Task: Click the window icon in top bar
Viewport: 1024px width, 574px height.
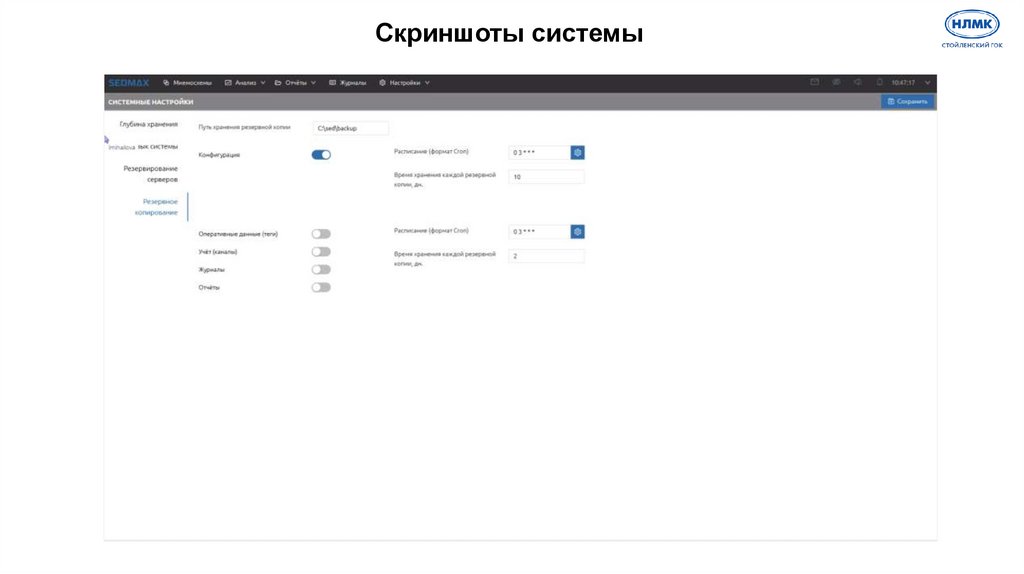Action: point(814,82)
